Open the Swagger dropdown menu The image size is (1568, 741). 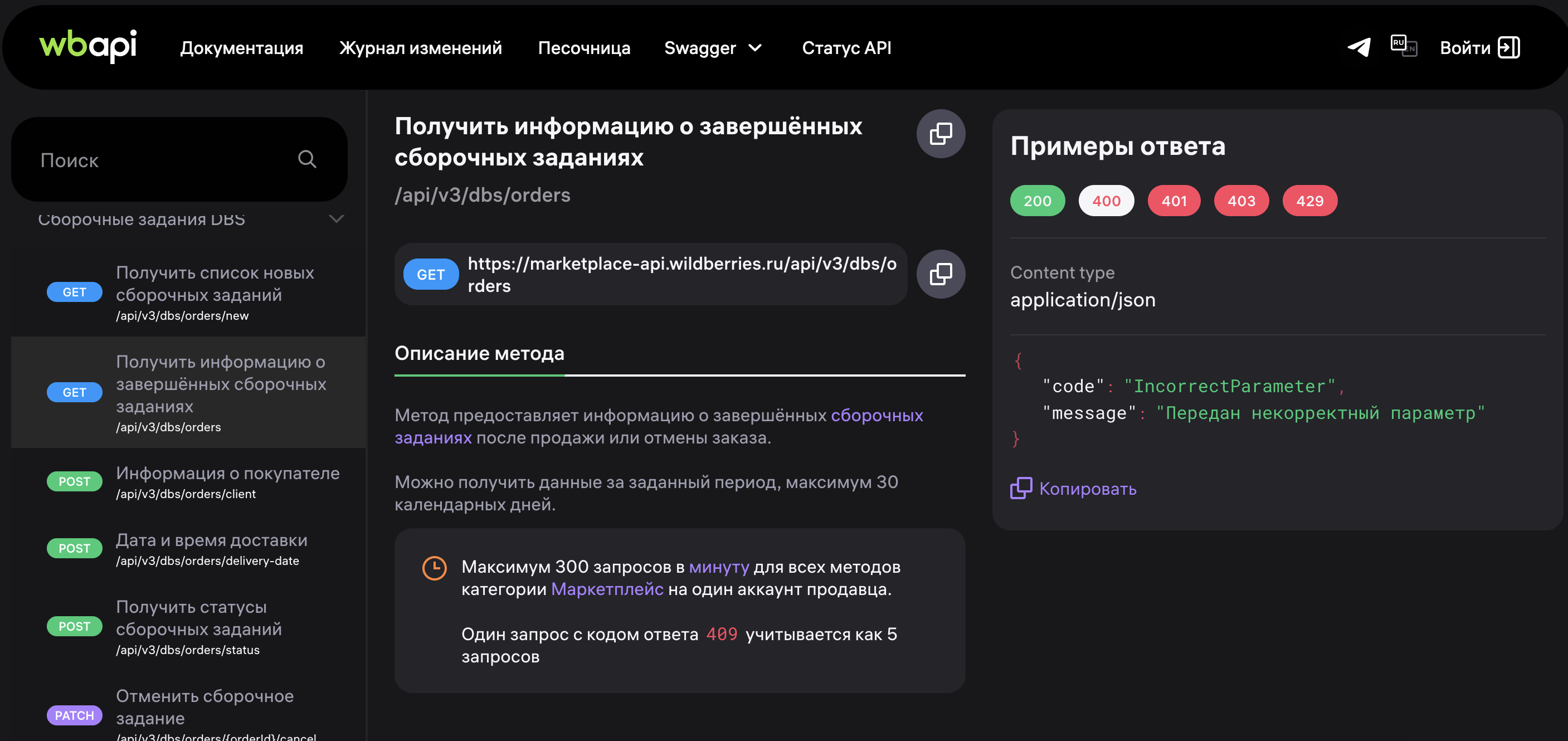[x=713, y=47]
